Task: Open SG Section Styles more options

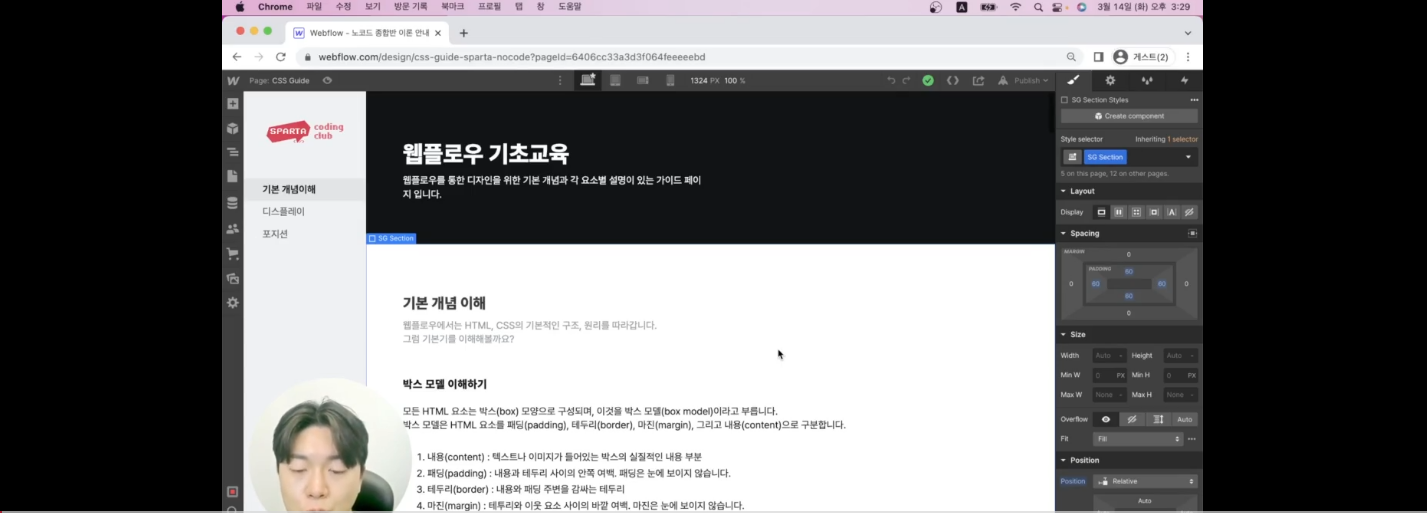Action: 1194,100
